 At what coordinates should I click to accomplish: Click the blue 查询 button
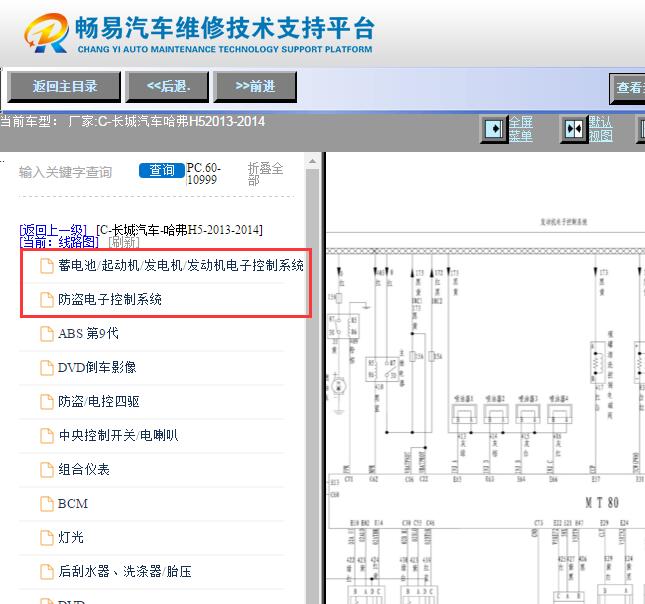[x=162, y=170]
